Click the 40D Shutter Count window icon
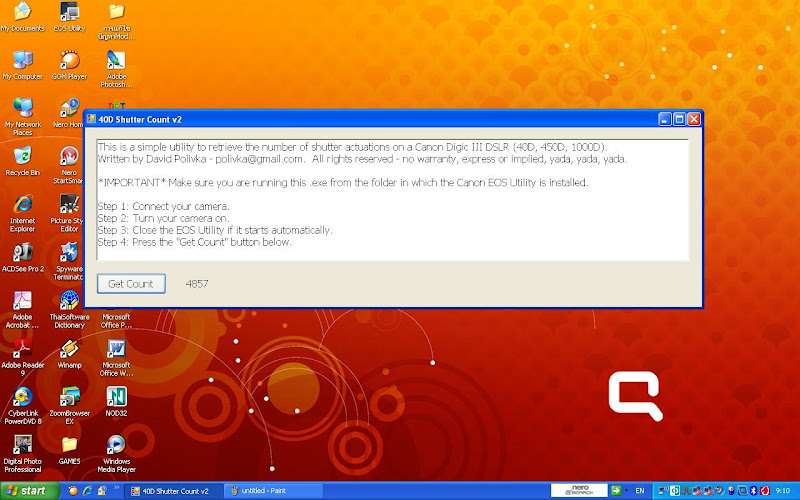This screenshot has width=800, height=500. 91,119
